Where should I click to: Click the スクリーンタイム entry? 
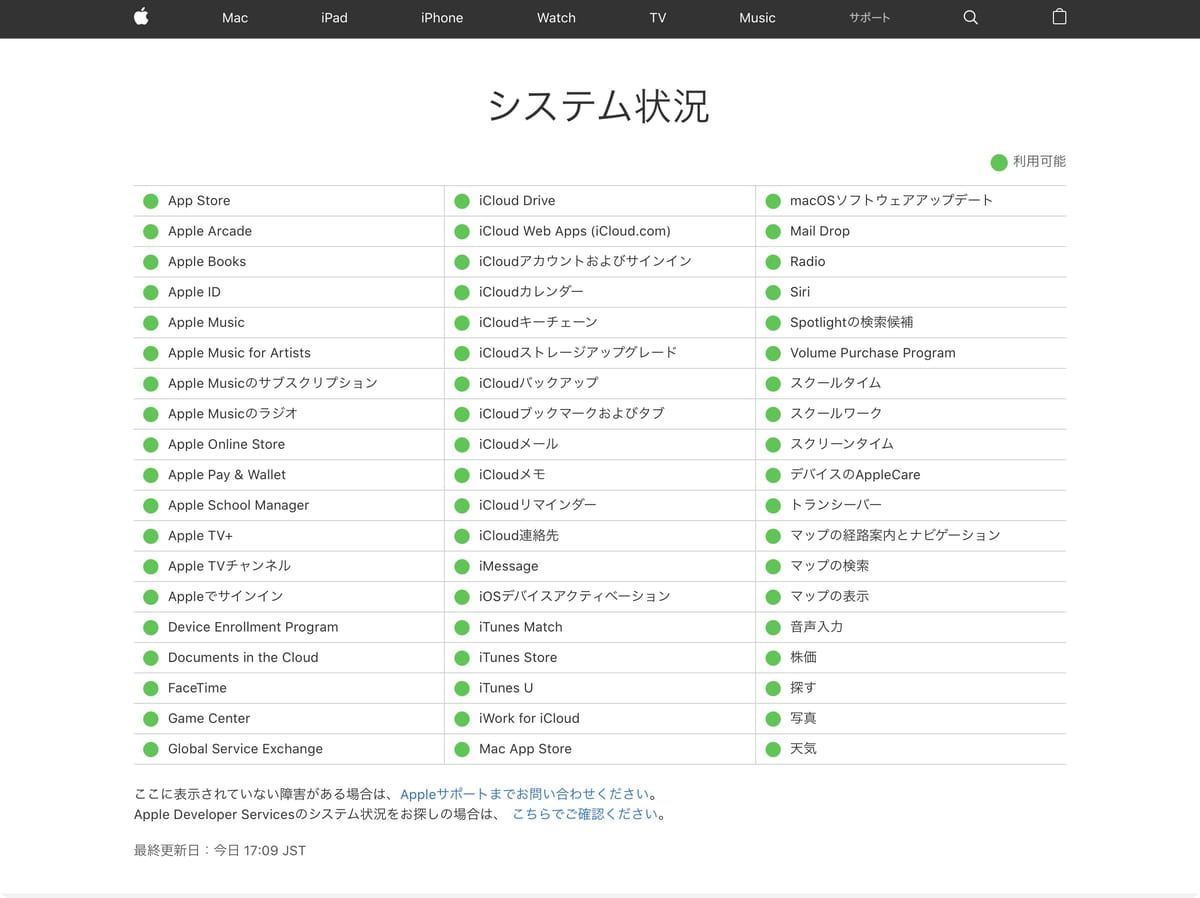pyautogui.click(x=842, y=445)
